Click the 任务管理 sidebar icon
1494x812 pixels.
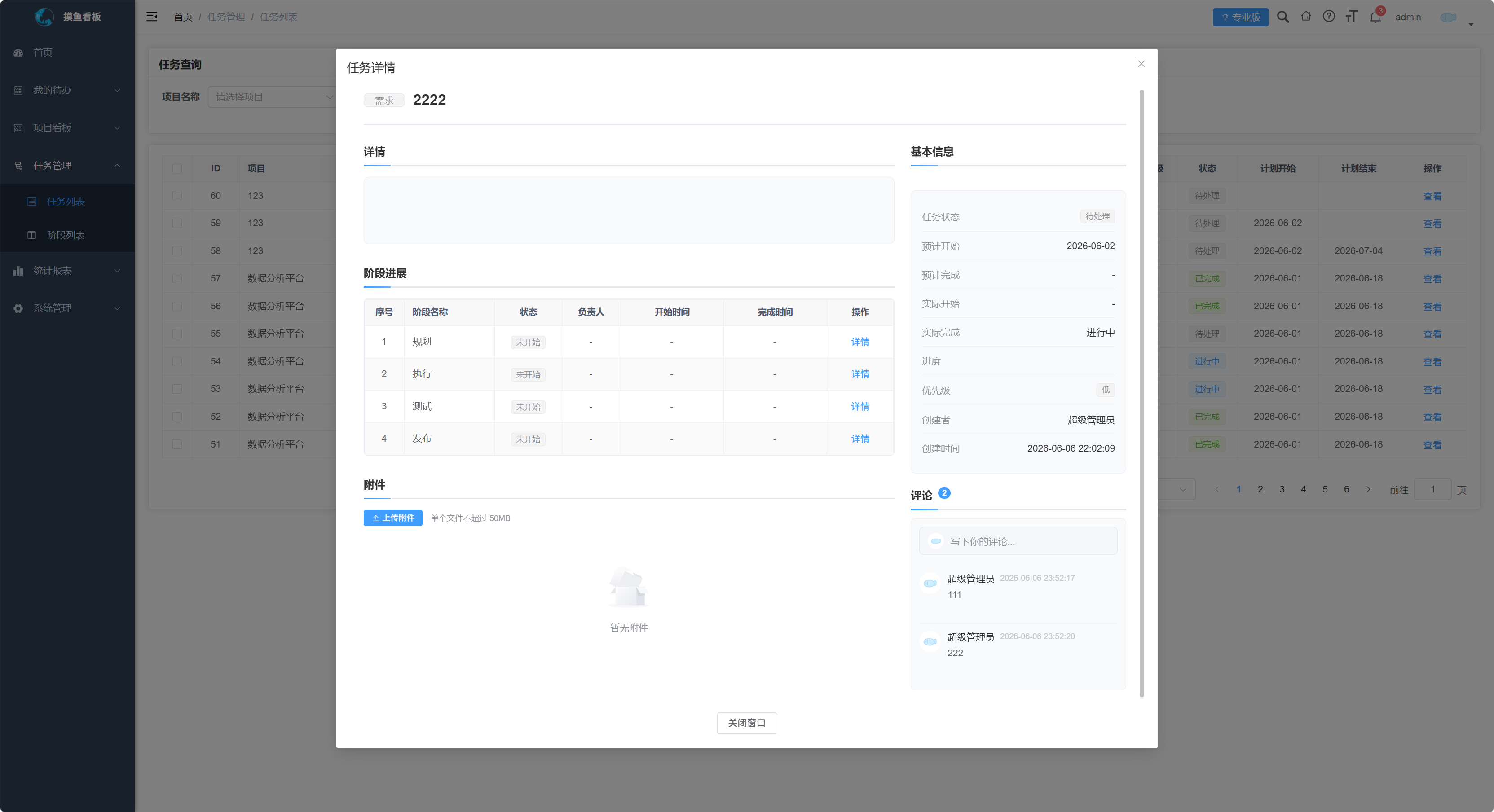(x=18, y=165)
